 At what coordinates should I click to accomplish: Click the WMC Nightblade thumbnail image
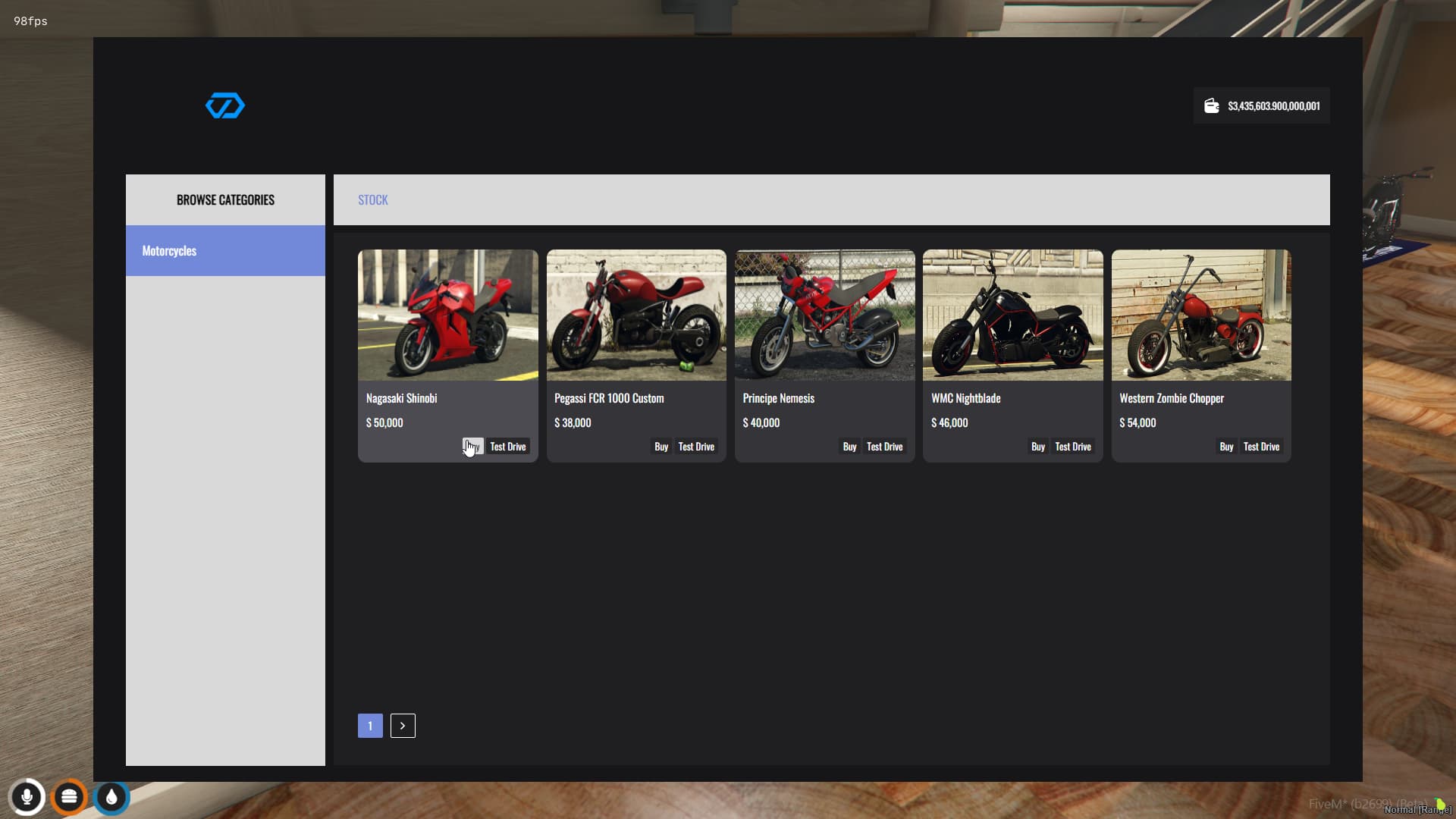[1013, 315]
